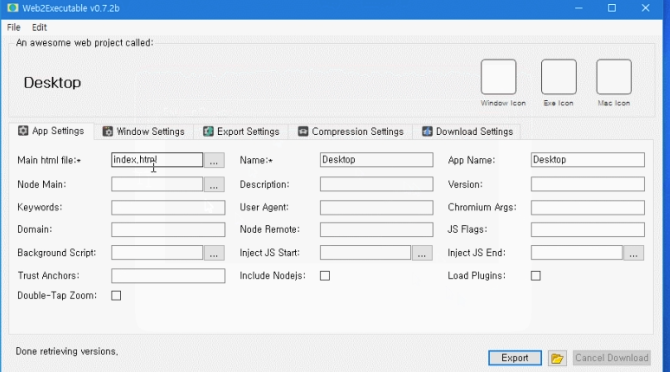The width and height of the screenshot is (670, 372).
Task: Click the Main html file input field
Action: [157, 160]
